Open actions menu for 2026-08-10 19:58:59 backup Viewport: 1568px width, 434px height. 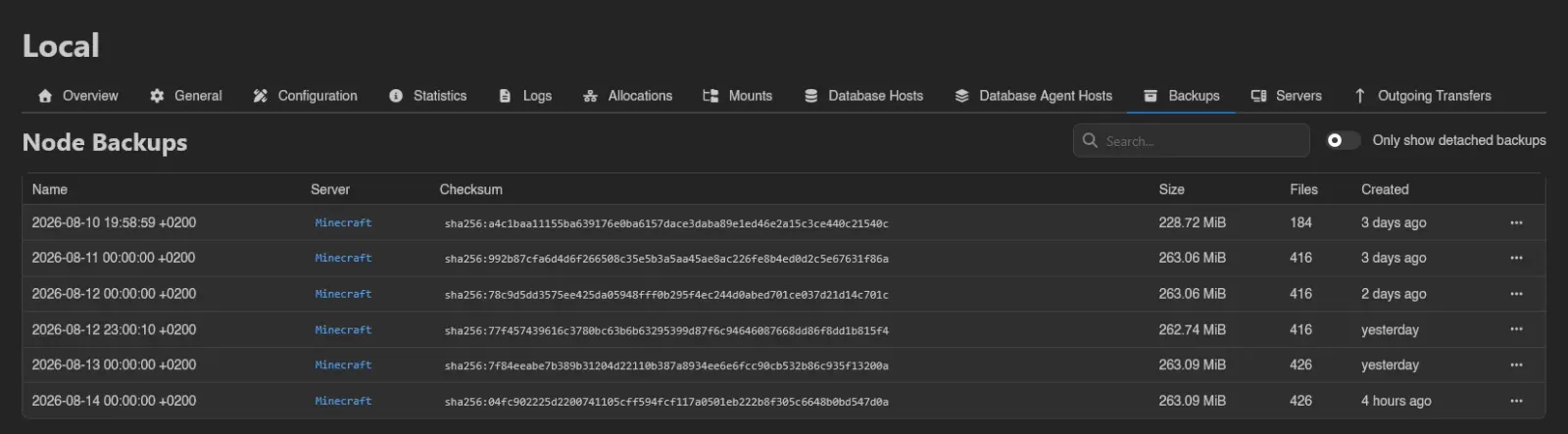pos(1516,223)
